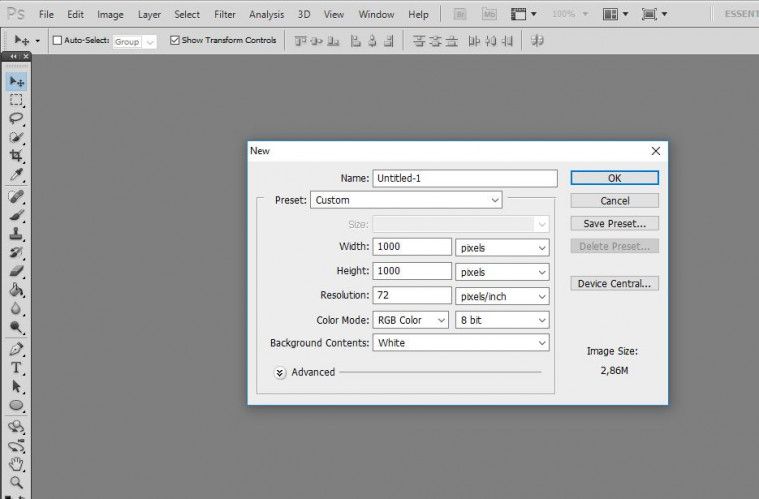759x499 pixels.
Task: Select the Type tool
Action: click(x=17, y=367)
